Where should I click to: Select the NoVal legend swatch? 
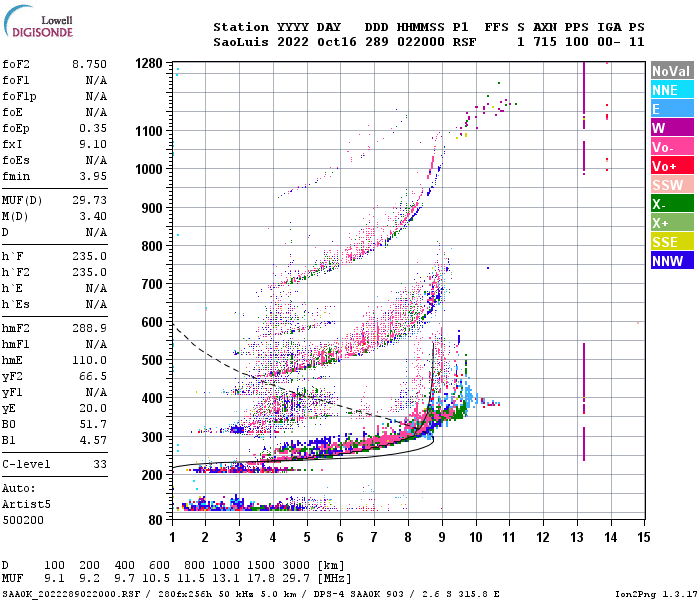(672, 71)
